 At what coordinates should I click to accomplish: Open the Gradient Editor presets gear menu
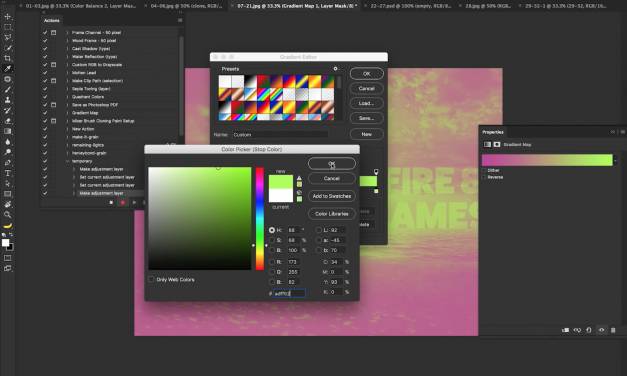335,69
